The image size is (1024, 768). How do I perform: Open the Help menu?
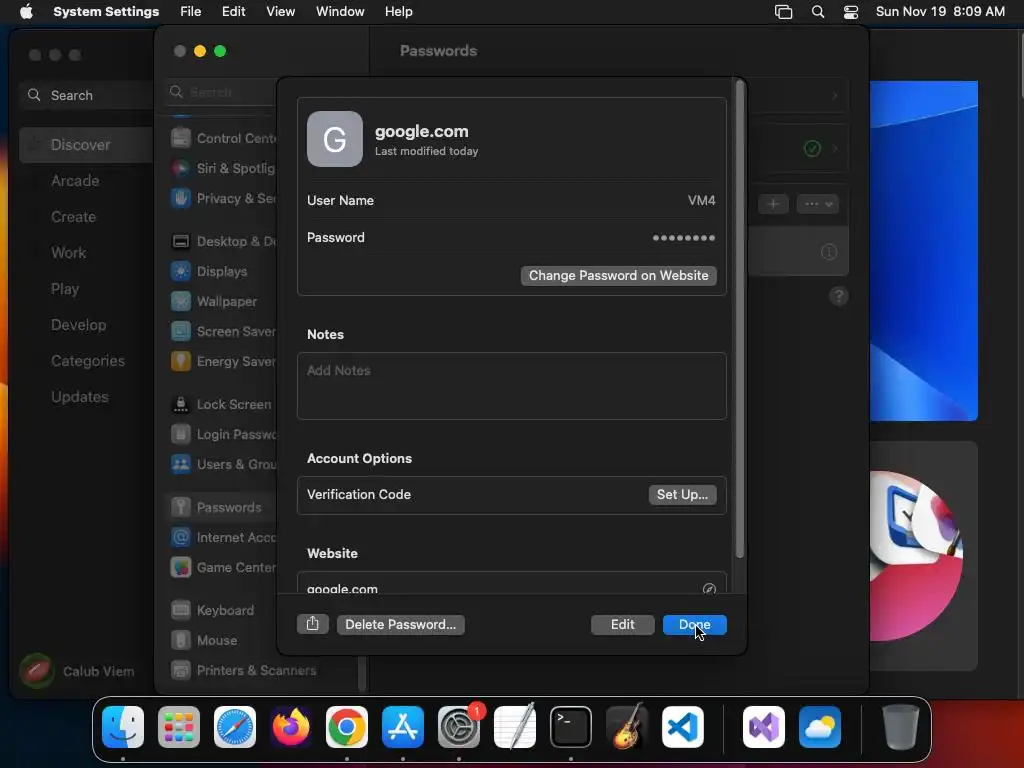point(398,12)
